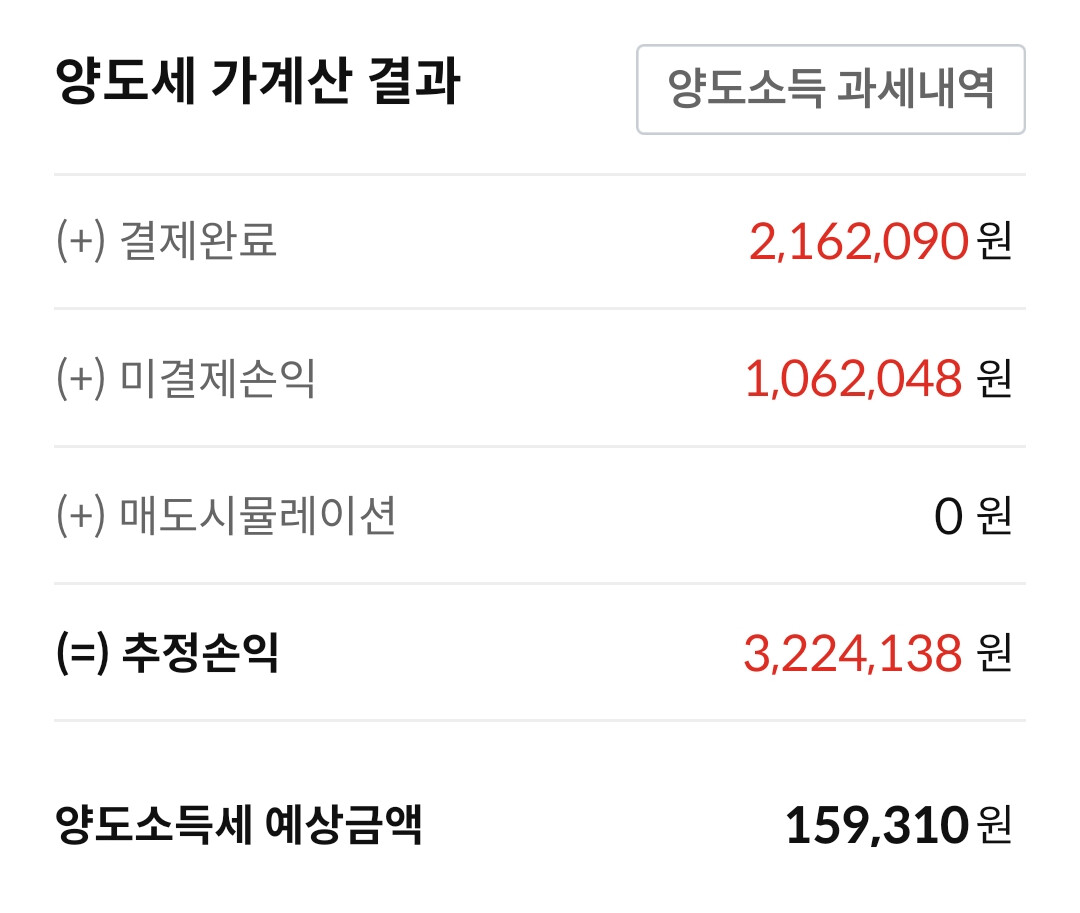Open the 양도소득 과세내역 button
Image resolution: width=1080 pixels, height=913 pixels.
(x=831, y=90)
